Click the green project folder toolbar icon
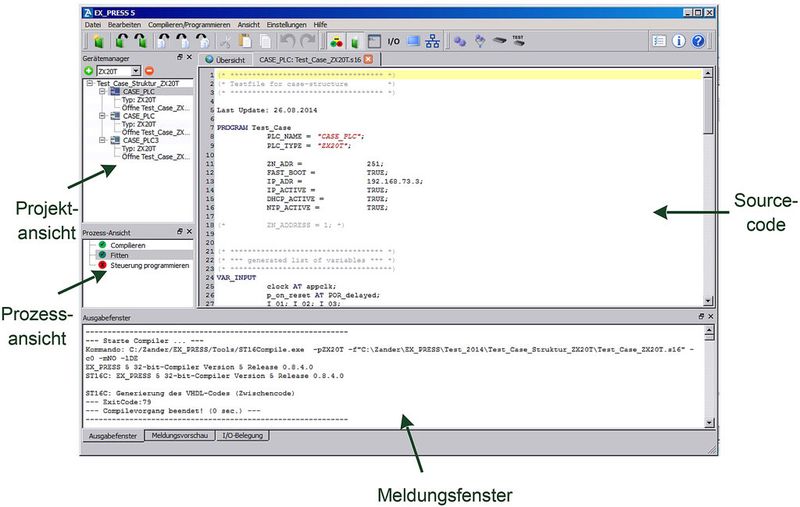 point(99,41)
